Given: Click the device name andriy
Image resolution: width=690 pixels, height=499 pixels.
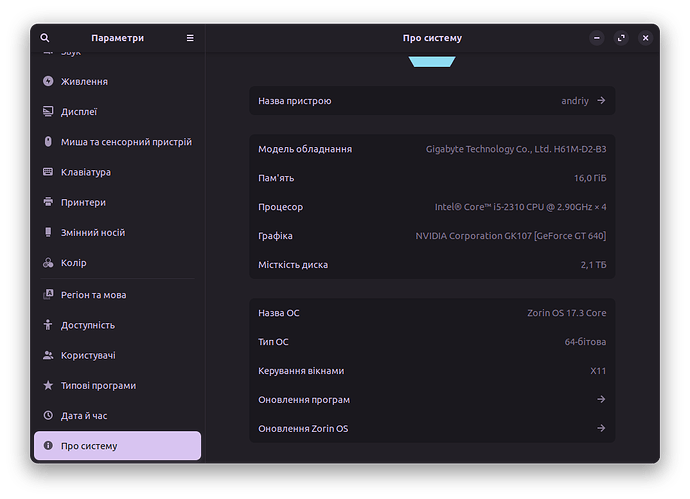Looking at the screenshot, I should pyautogui.click(x=576, y=101).
